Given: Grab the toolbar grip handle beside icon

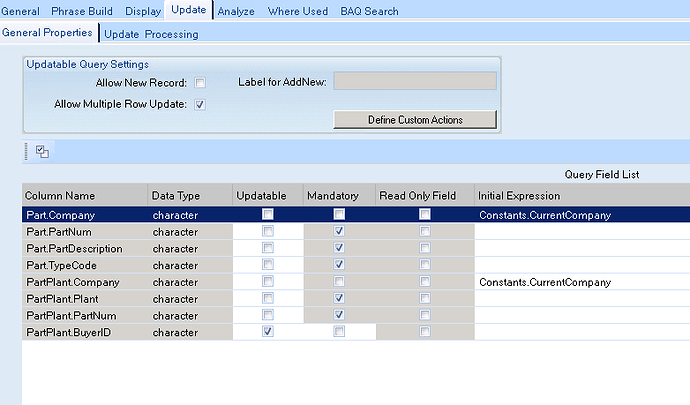Looking at the screenshot, I should tap(26, 151).
